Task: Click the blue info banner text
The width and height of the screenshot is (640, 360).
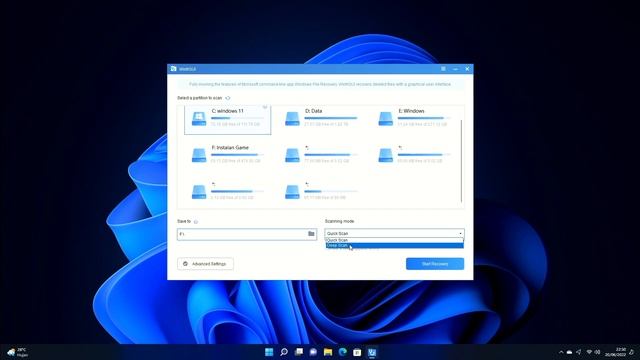Action: [320, 84]
